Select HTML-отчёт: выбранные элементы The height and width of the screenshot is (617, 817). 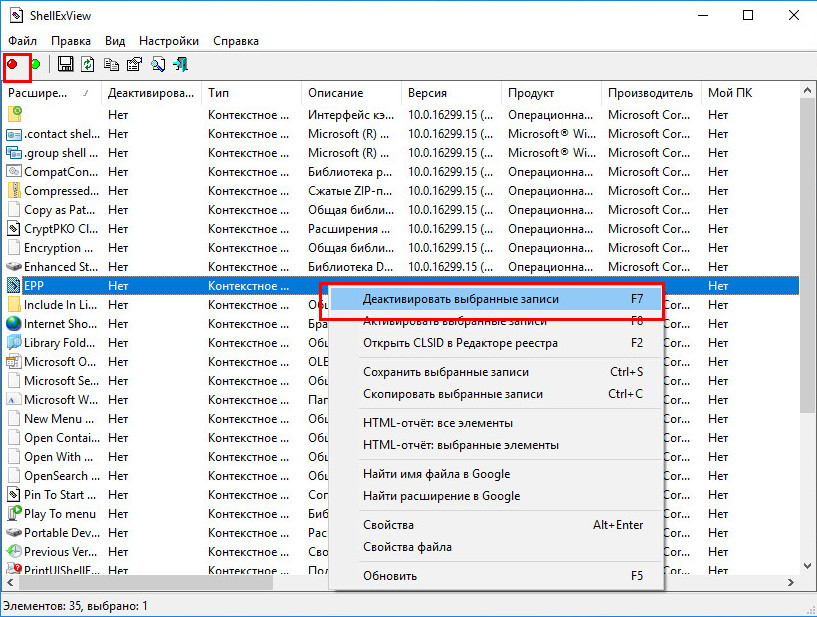point(497,445)
